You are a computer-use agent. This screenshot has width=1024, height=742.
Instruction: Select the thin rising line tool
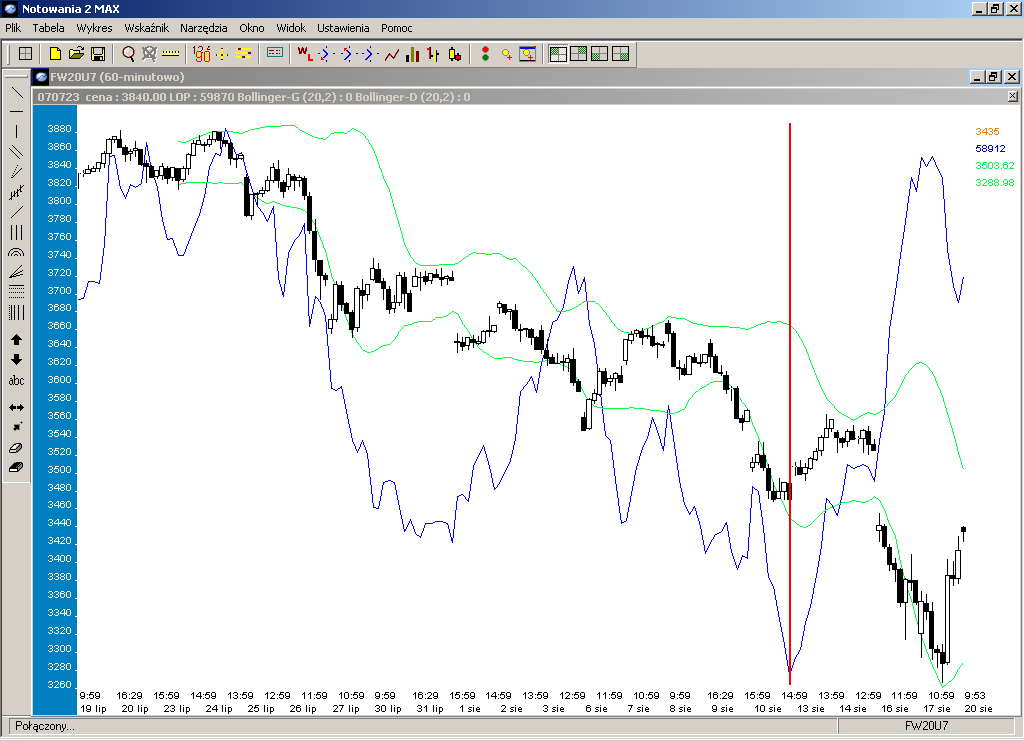tap(16, 212)
